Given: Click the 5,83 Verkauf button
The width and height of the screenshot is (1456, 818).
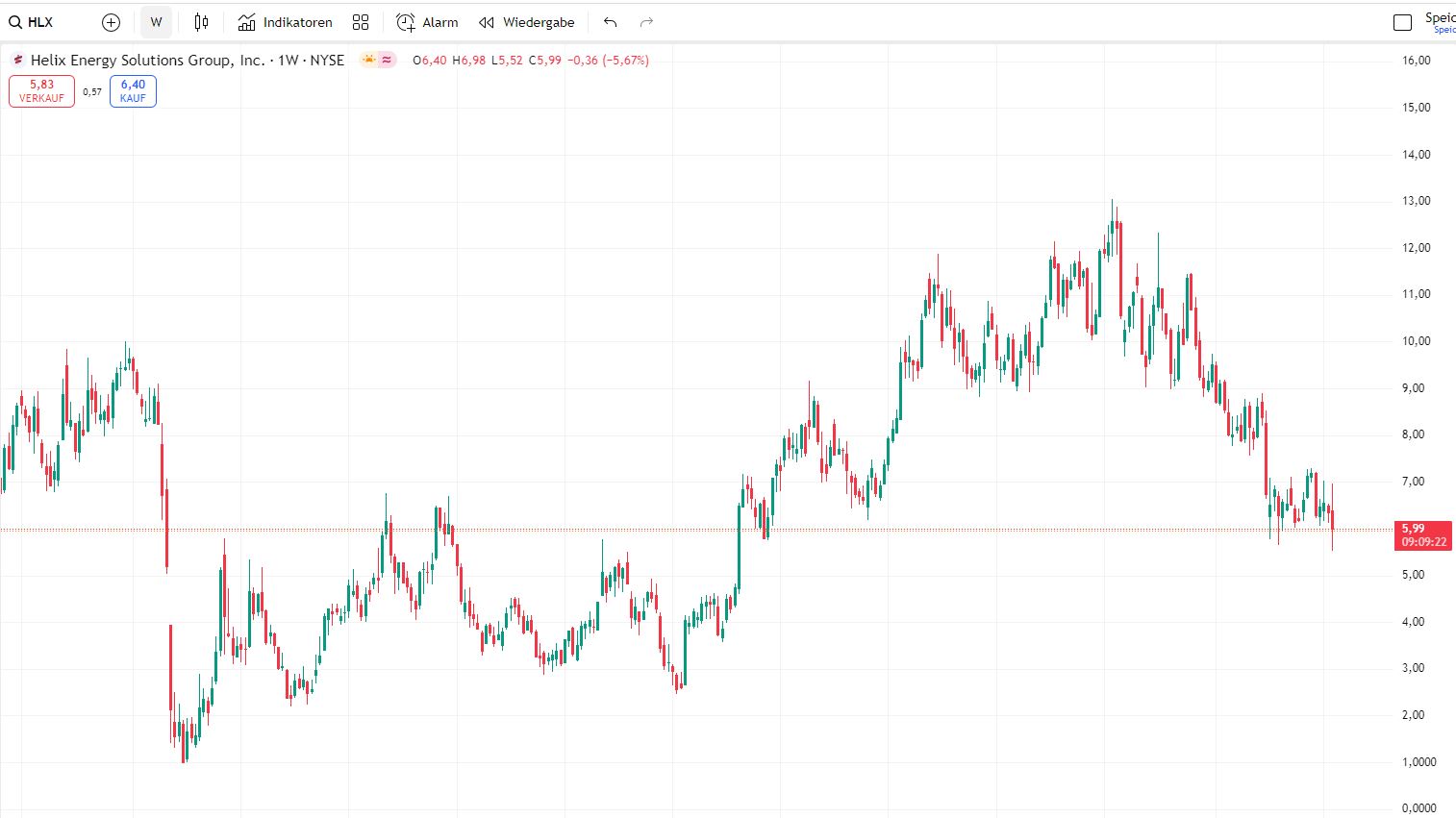Looking at the screenshot, I should click(41, 90).
